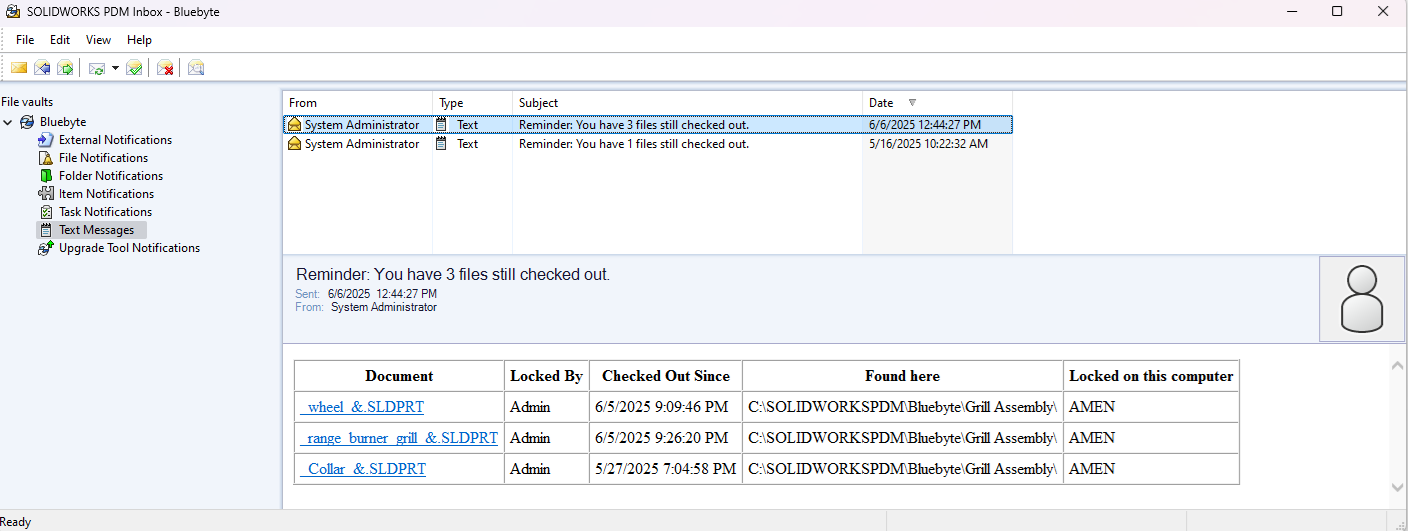Open the File menu
1408x531 pixels.
[25, 40]
